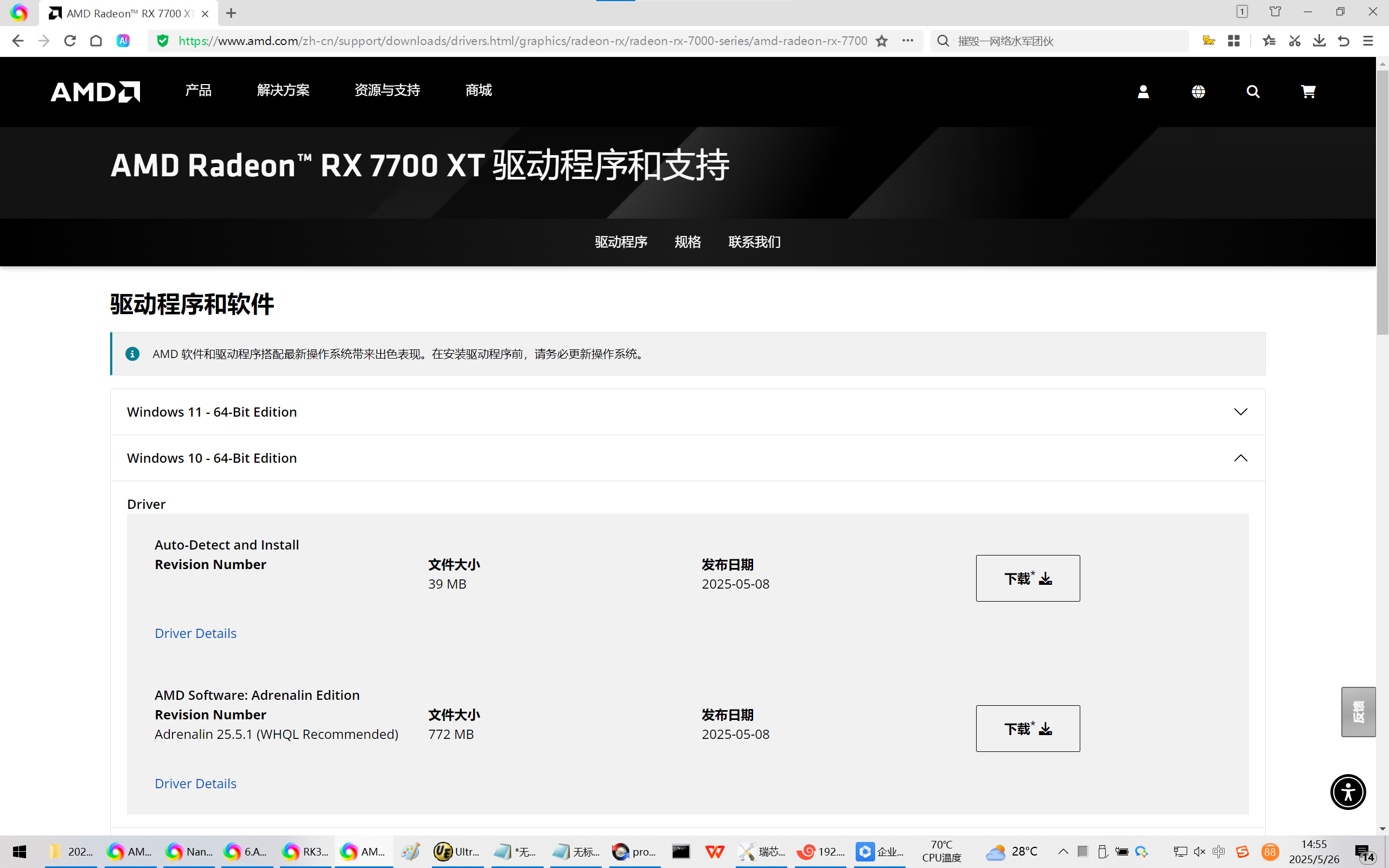The height and width of the screenshot is (868, 1389).
Task: Click the browser search input field
Action: (x=1068, y=41)
